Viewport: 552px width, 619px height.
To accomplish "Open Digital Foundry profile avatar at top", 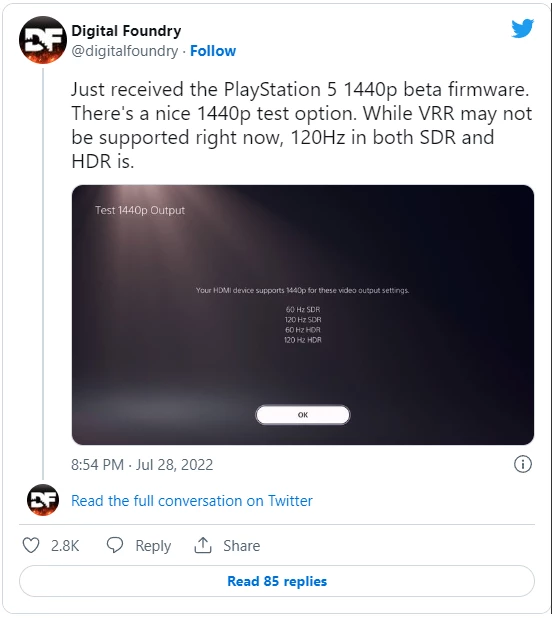I will coord(43,40).
